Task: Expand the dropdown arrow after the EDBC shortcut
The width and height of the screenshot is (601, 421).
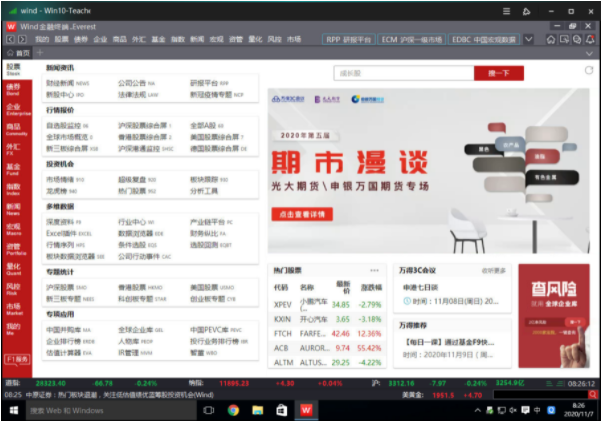Action: (x=529, y=39)
